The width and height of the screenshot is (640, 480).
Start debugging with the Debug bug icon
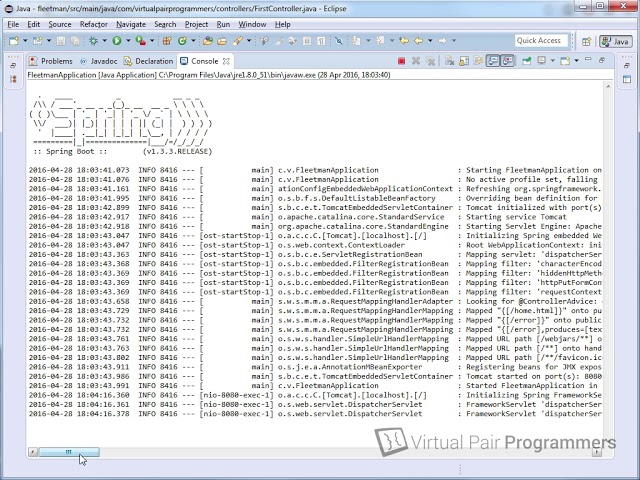(93, 40)
